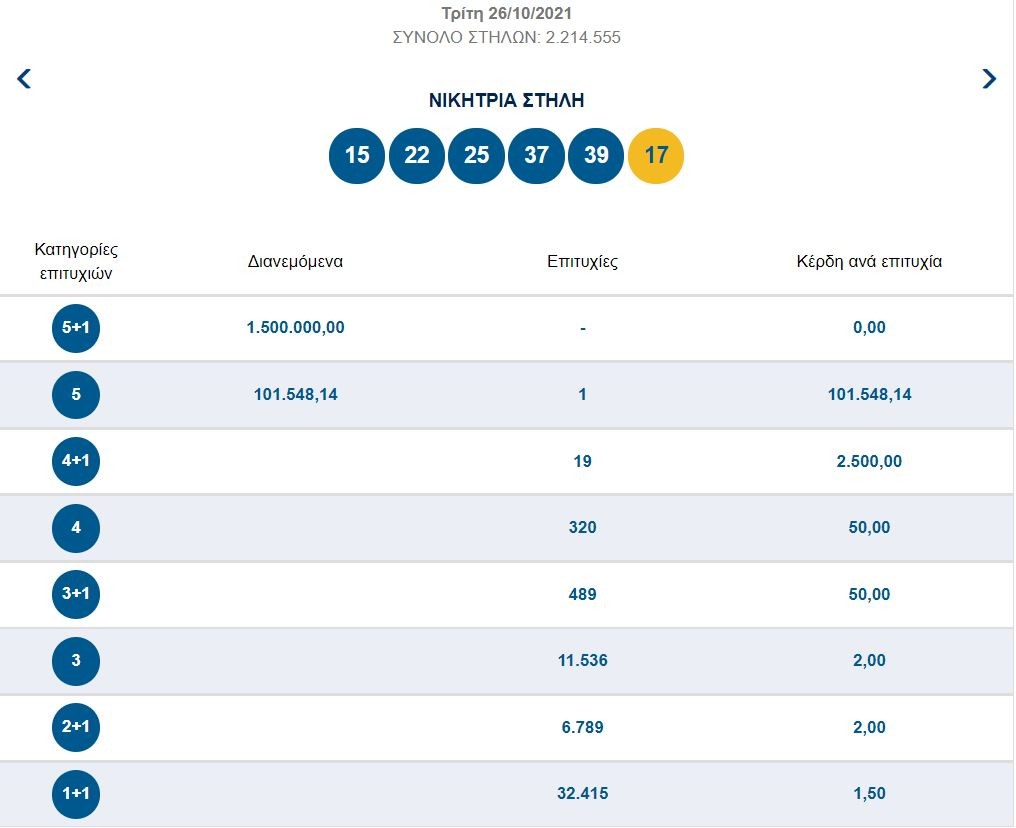Select winning number ball 39
This screenshot has height=828, width=1016.
coord(596,156)
